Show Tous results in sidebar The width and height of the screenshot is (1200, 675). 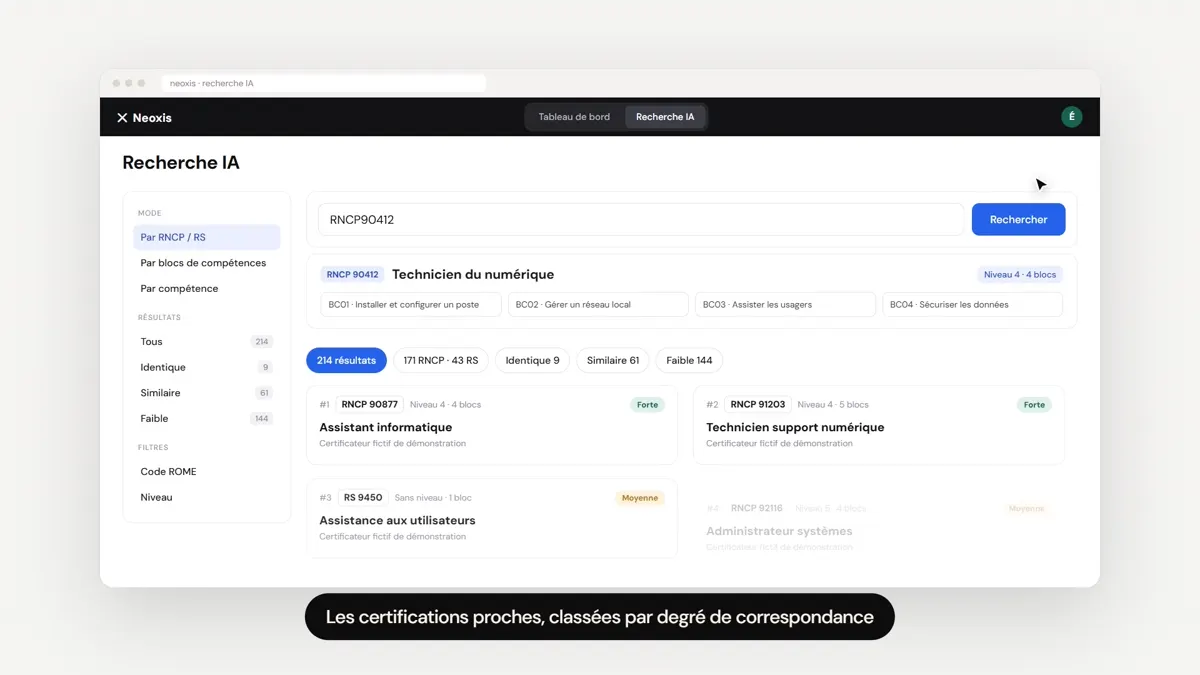(207, 342)
